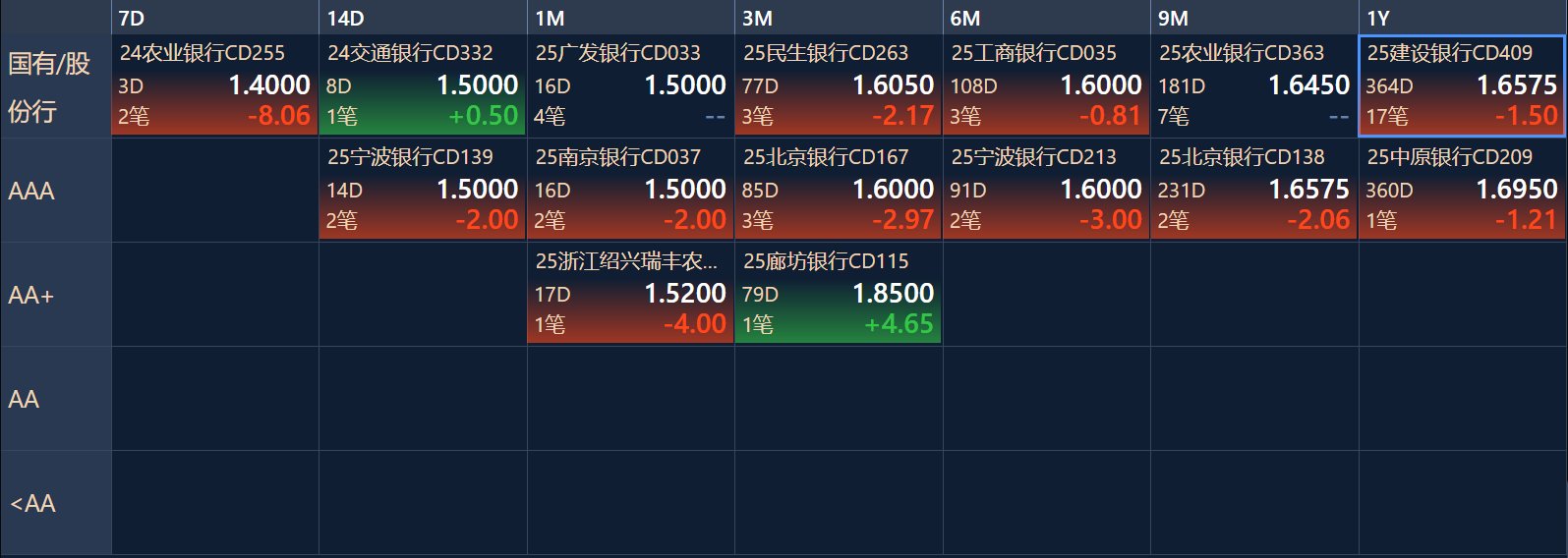Click the 77D remaining term label
1568x558 pixels.
(760, 86)
